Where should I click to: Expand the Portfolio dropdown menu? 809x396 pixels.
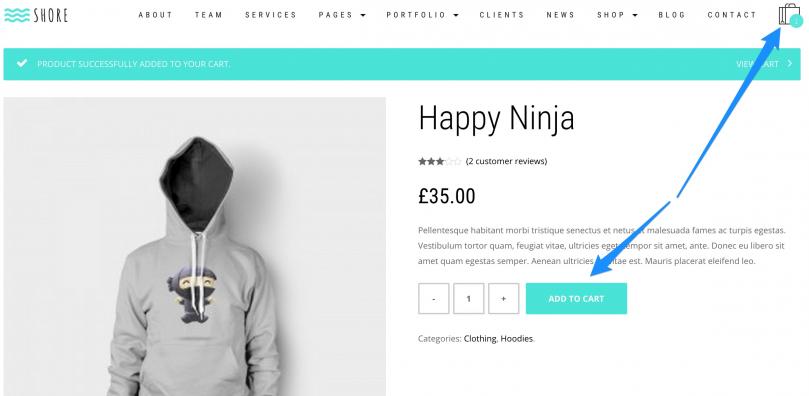coord(423,15)
